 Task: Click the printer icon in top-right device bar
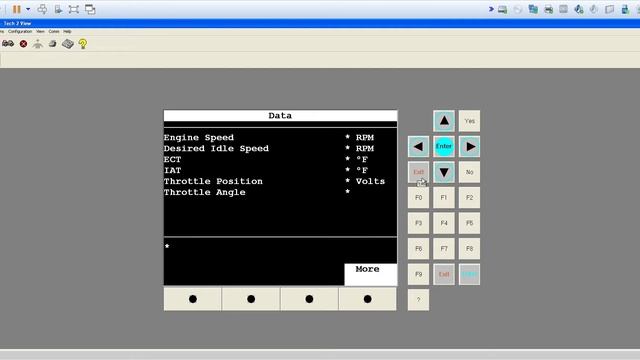tap(549, 9)
